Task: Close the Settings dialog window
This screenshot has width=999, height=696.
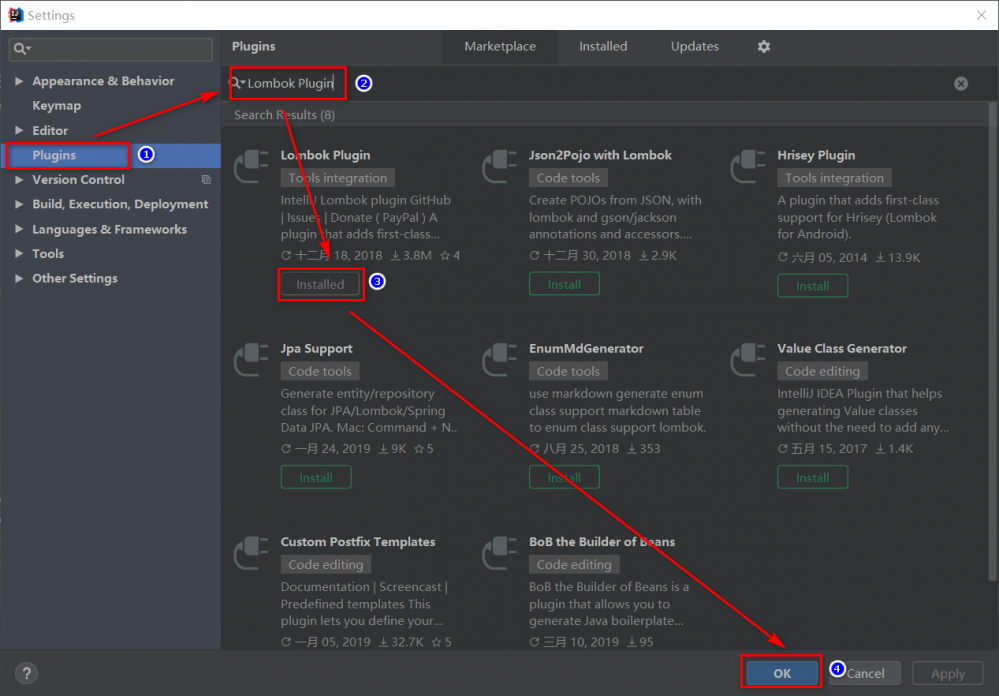Action: tap(982, 15)
